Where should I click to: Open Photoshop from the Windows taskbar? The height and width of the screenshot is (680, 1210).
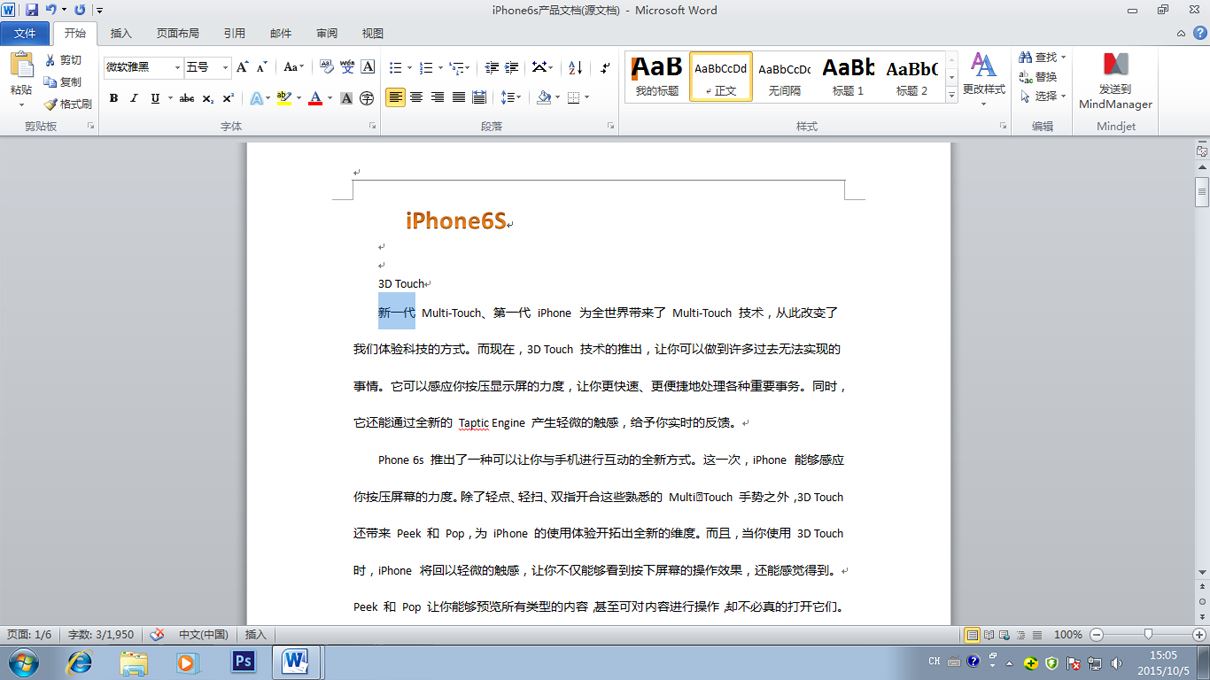(243, 661)
